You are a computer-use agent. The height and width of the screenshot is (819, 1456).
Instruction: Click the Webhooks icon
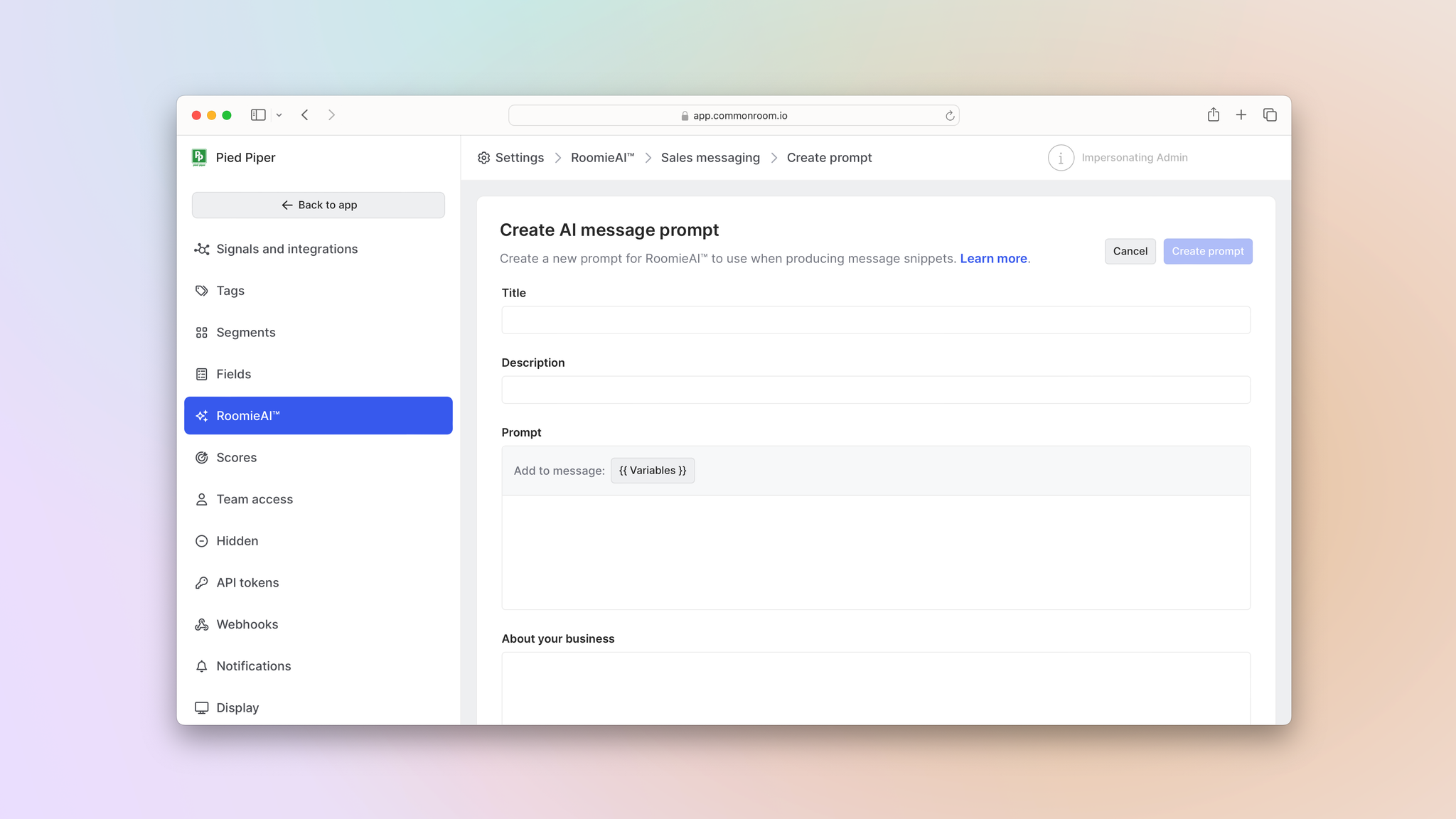202,624
